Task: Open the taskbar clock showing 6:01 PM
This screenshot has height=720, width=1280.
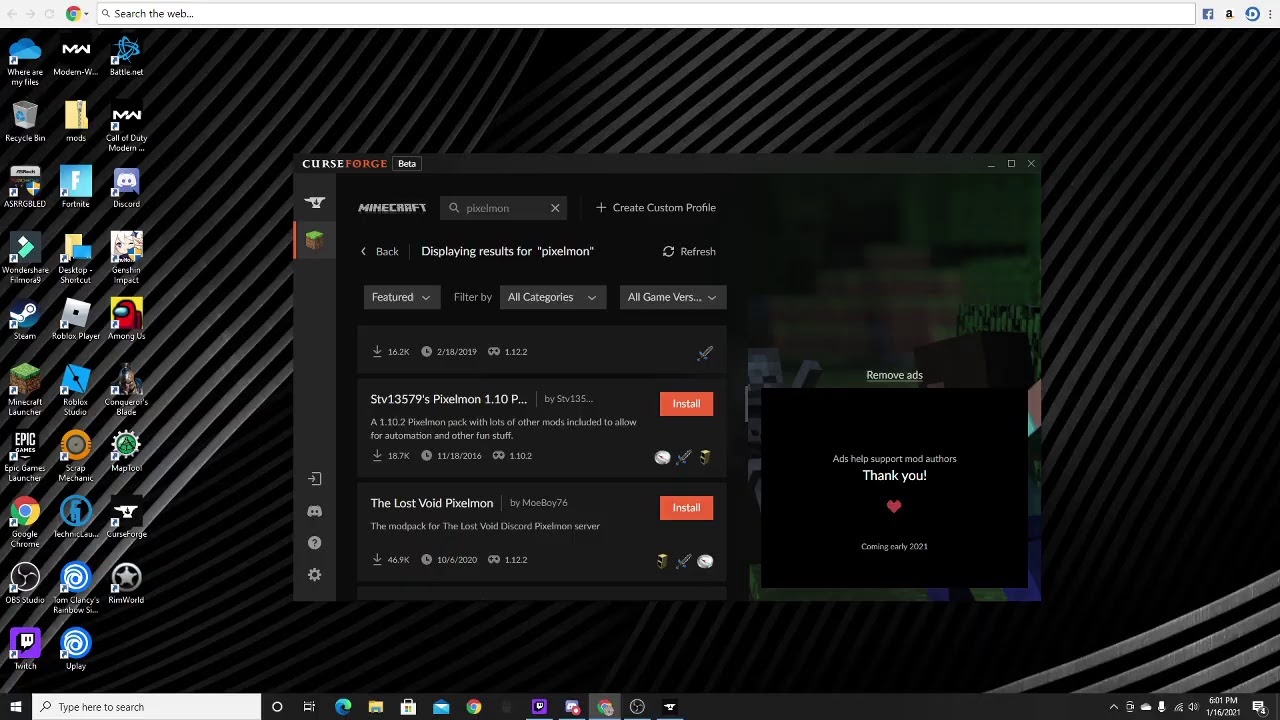Action: pyautogui.click(x=1223, y=707)
